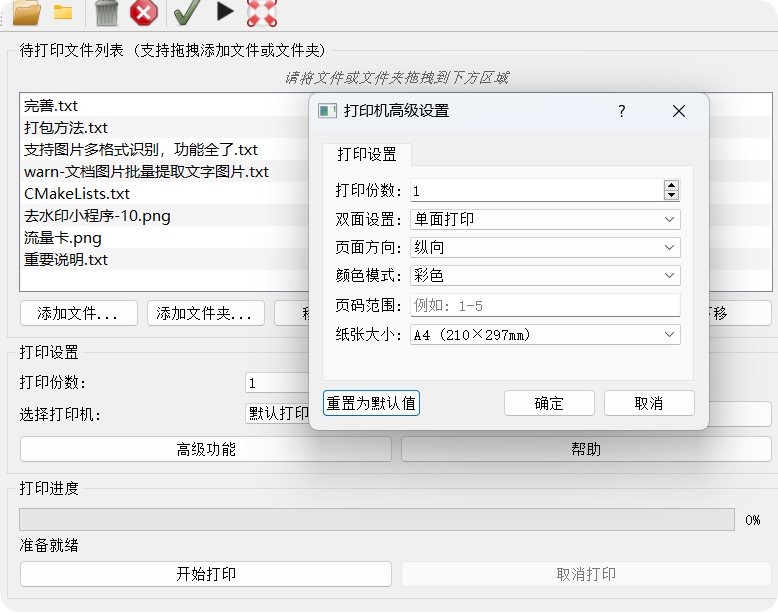Click the red X remove icon
The image size is (778, 612).
[144, 12]
